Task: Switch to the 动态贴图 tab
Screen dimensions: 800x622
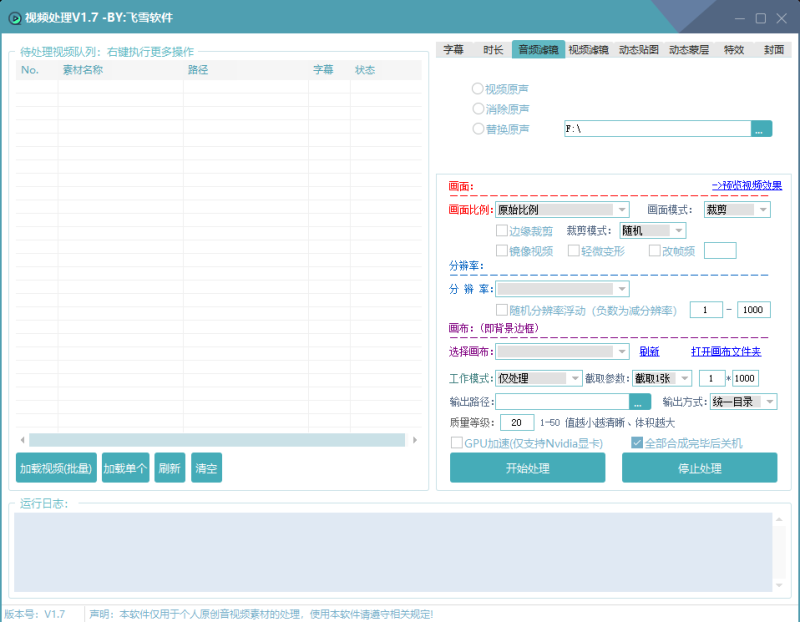Action: 638,49
